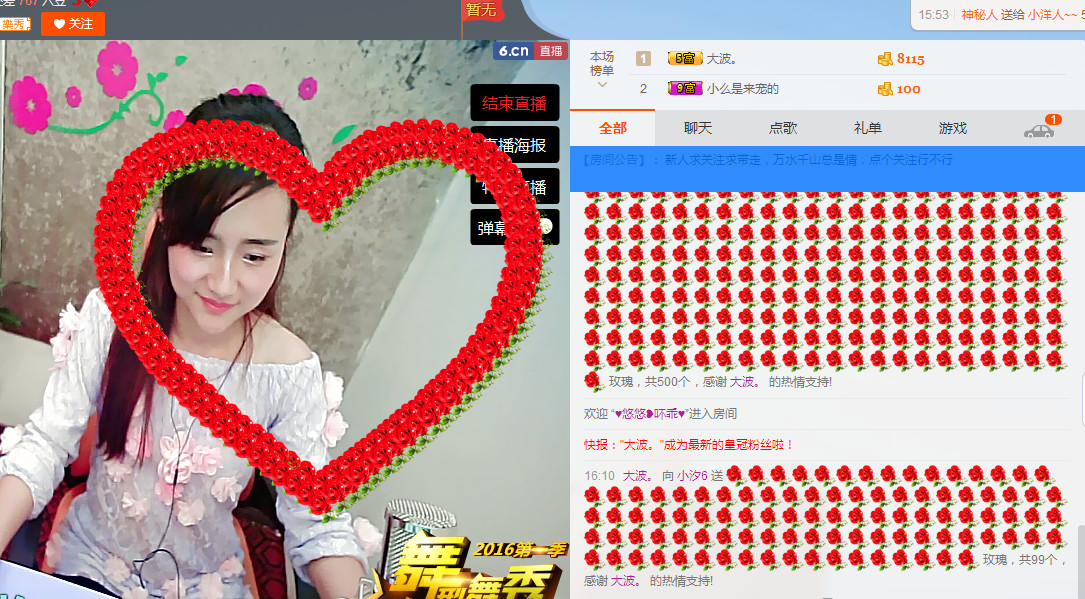Viewport: 1085px width, 599px height.
Task: Open the 点歌 tab
Action: [783, 128]
